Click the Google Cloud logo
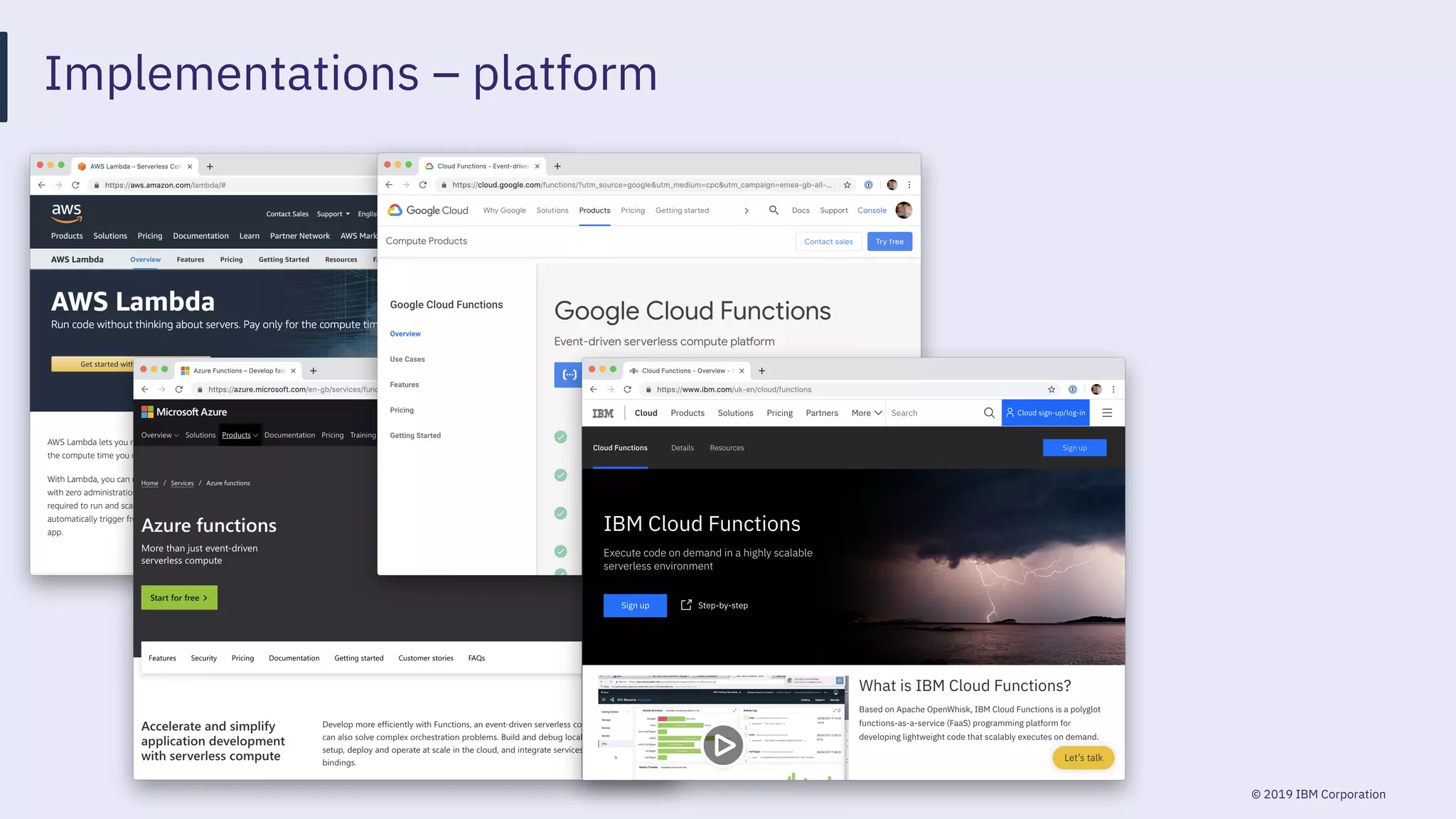The width and height of the screenshot is (1456, 819). 428,210
